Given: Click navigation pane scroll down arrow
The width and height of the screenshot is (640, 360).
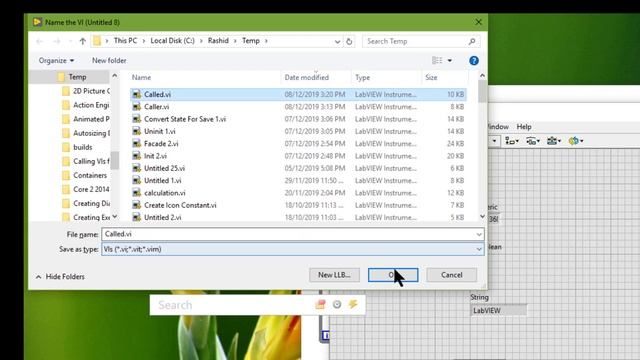Looking at the screenshot, I should (x=115, y=216).
